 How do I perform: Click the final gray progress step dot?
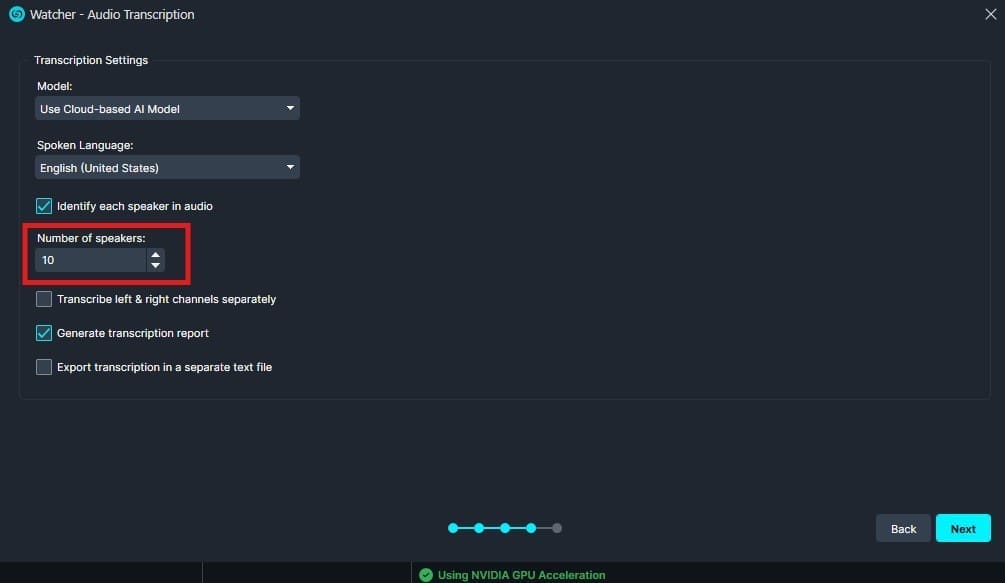click(x=557, y=528)
